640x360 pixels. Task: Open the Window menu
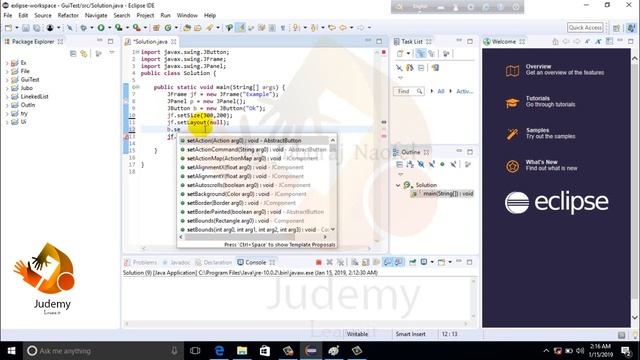tap(187, 15)
